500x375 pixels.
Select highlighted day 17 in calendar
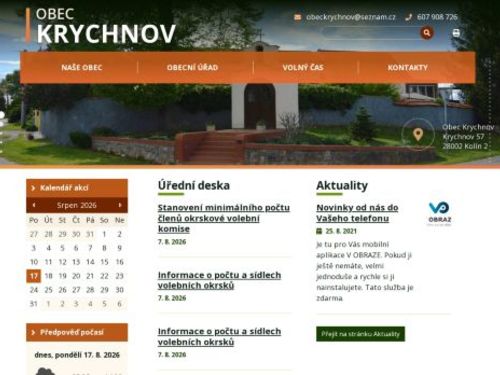point(34,276)
